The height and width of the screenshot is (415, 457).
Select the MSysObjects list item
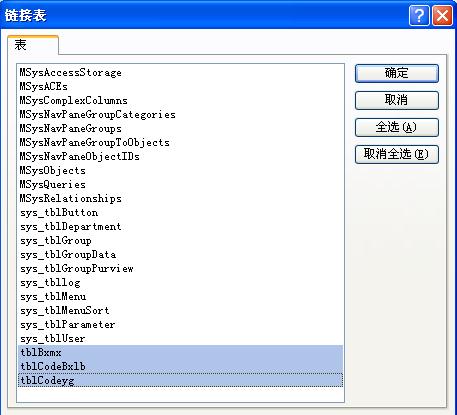click(x=180, y=171)
